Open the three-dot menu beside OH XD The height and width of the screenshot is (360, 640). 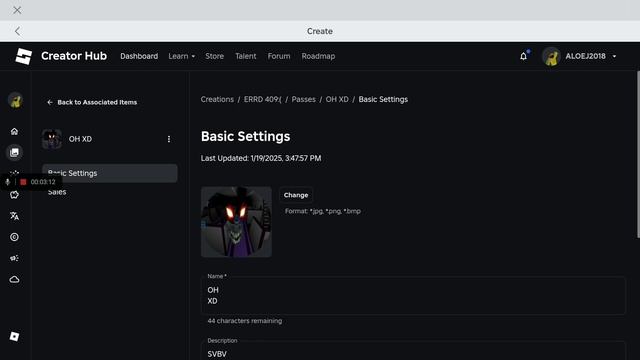(169, 139)
